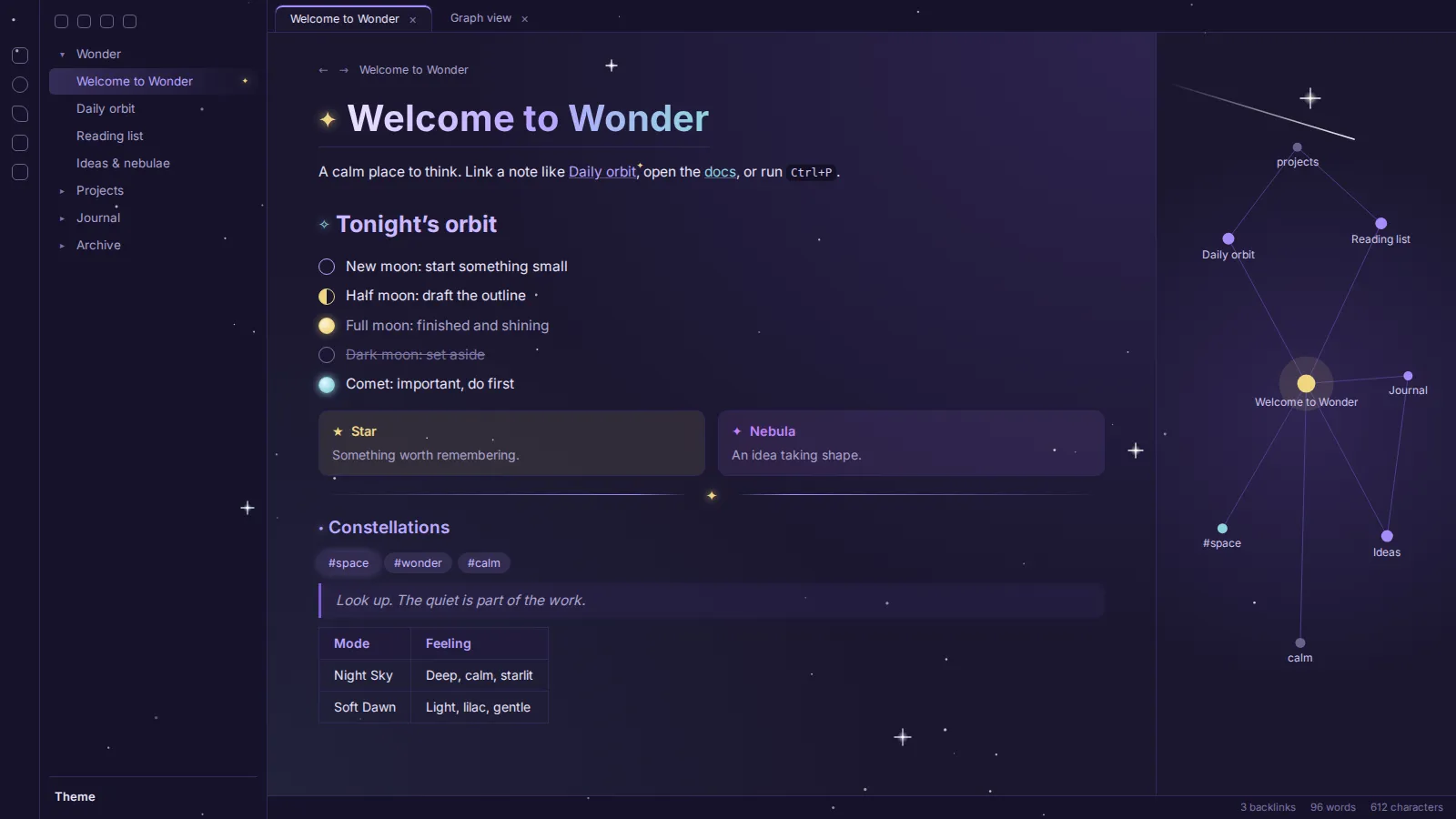
Task: Toggle the Half moon task checkbox
Action: 327,296
